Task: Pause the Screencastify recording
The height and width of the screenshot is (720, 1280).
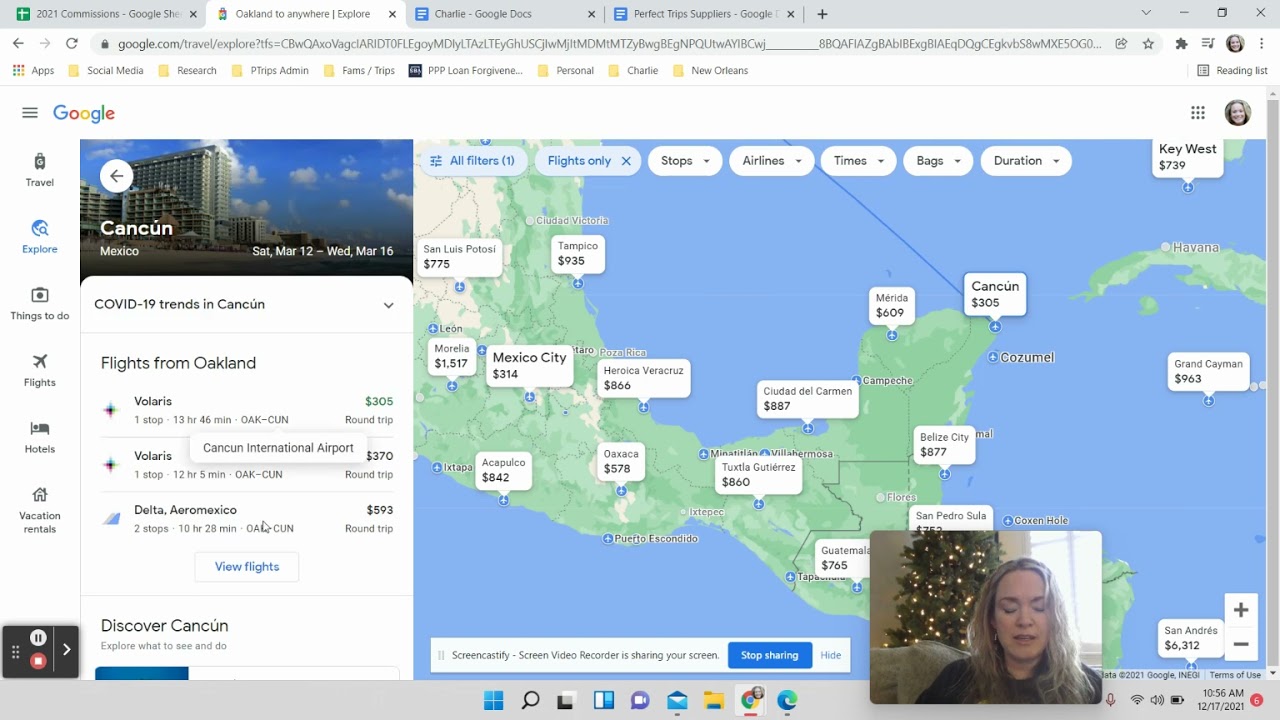Action: 38,638
